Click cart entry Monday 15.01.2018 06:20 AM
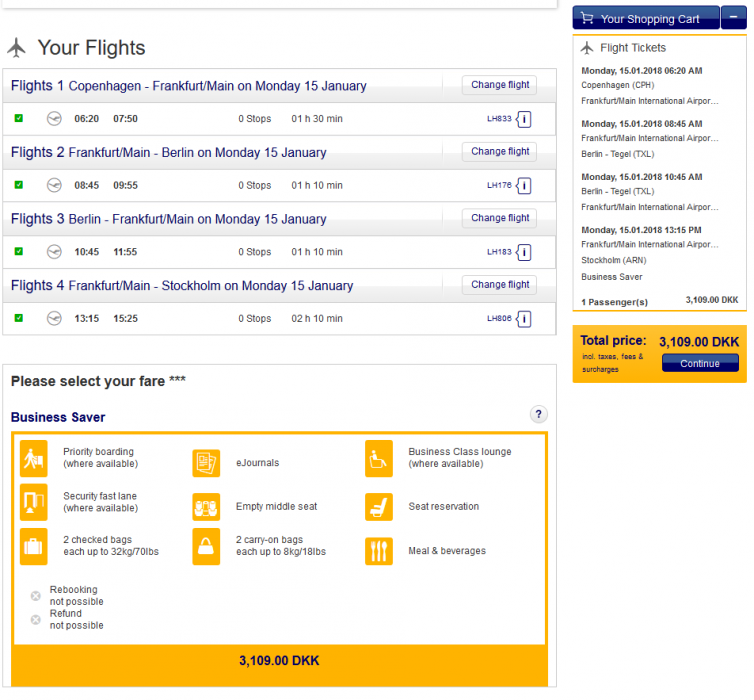The image size is (754, 700). click(x=641, y=71)
